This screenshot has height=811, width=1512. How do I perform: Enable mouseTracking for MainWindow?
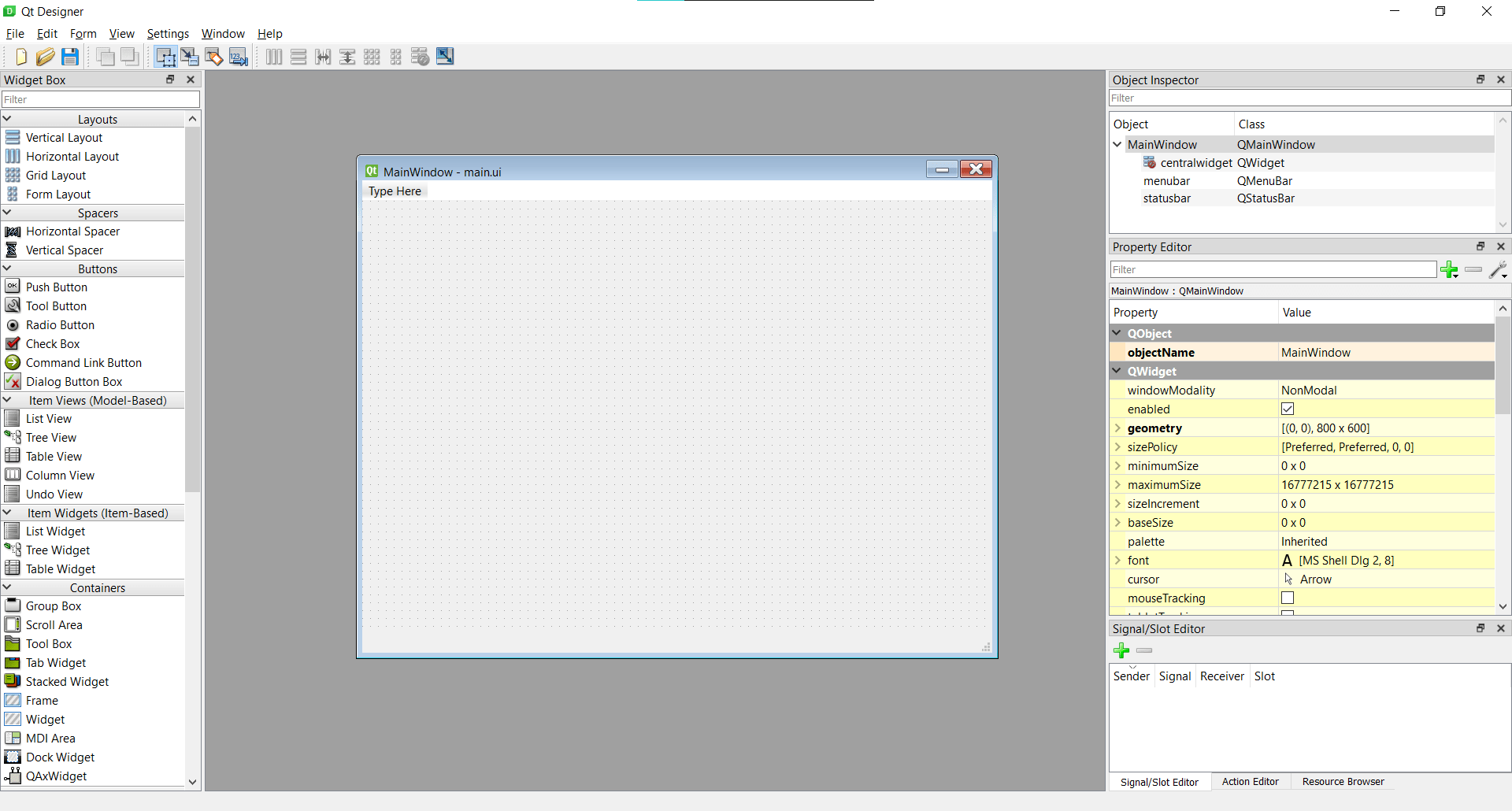coord(1288,598)
